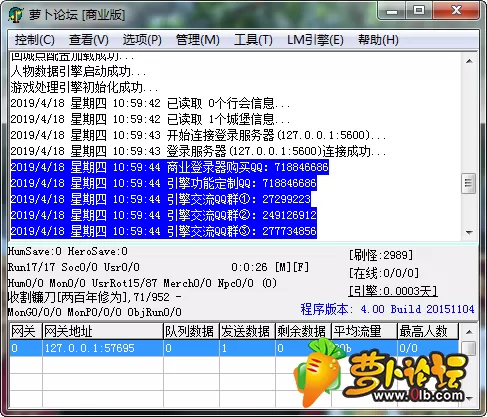Open the 控制(C) menu
This screenshot has height=417, width=487.
pos(34,40)
